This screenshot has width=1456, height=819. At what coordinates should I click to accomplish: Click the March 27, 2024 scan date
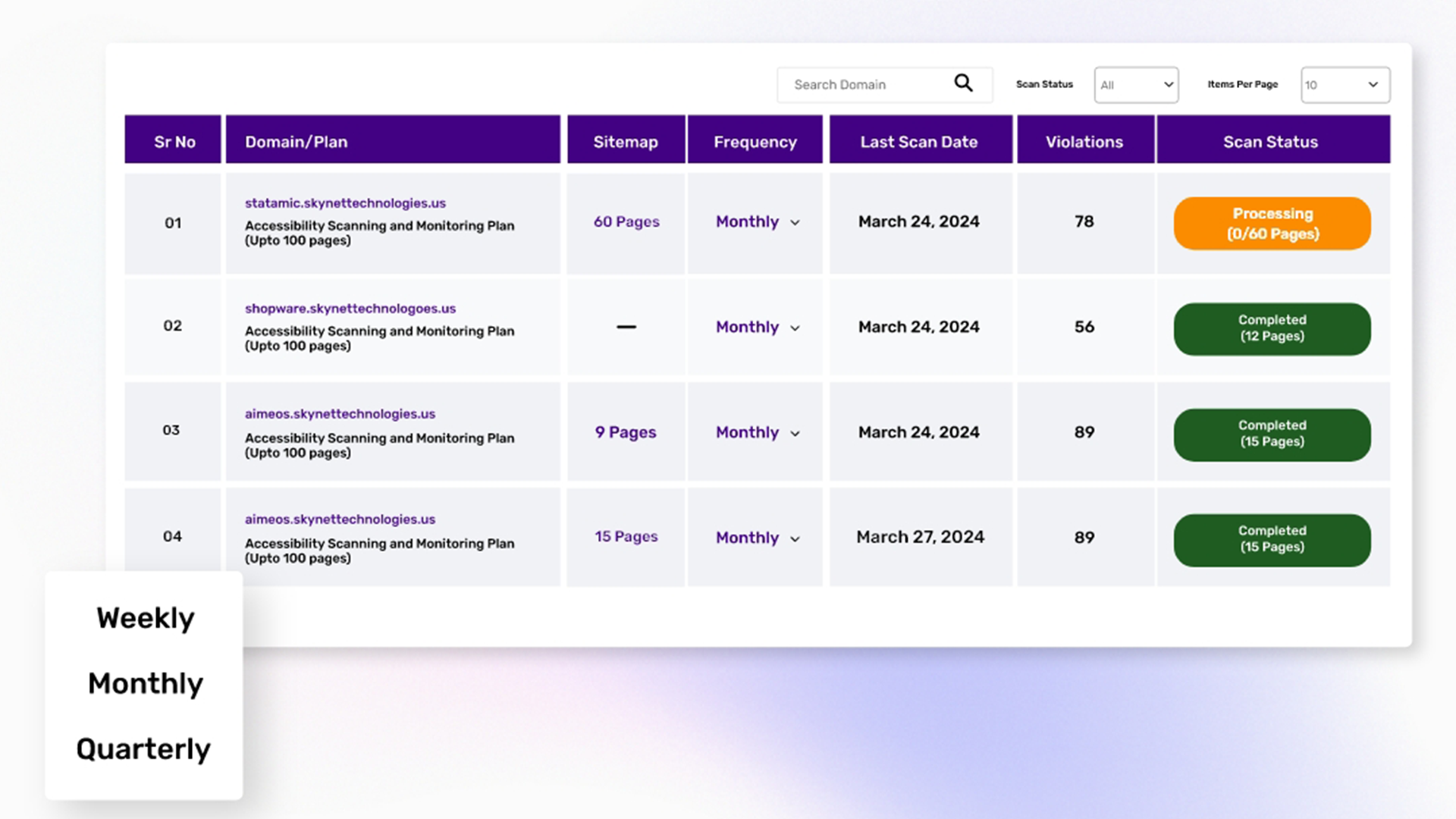click(921, 537)
